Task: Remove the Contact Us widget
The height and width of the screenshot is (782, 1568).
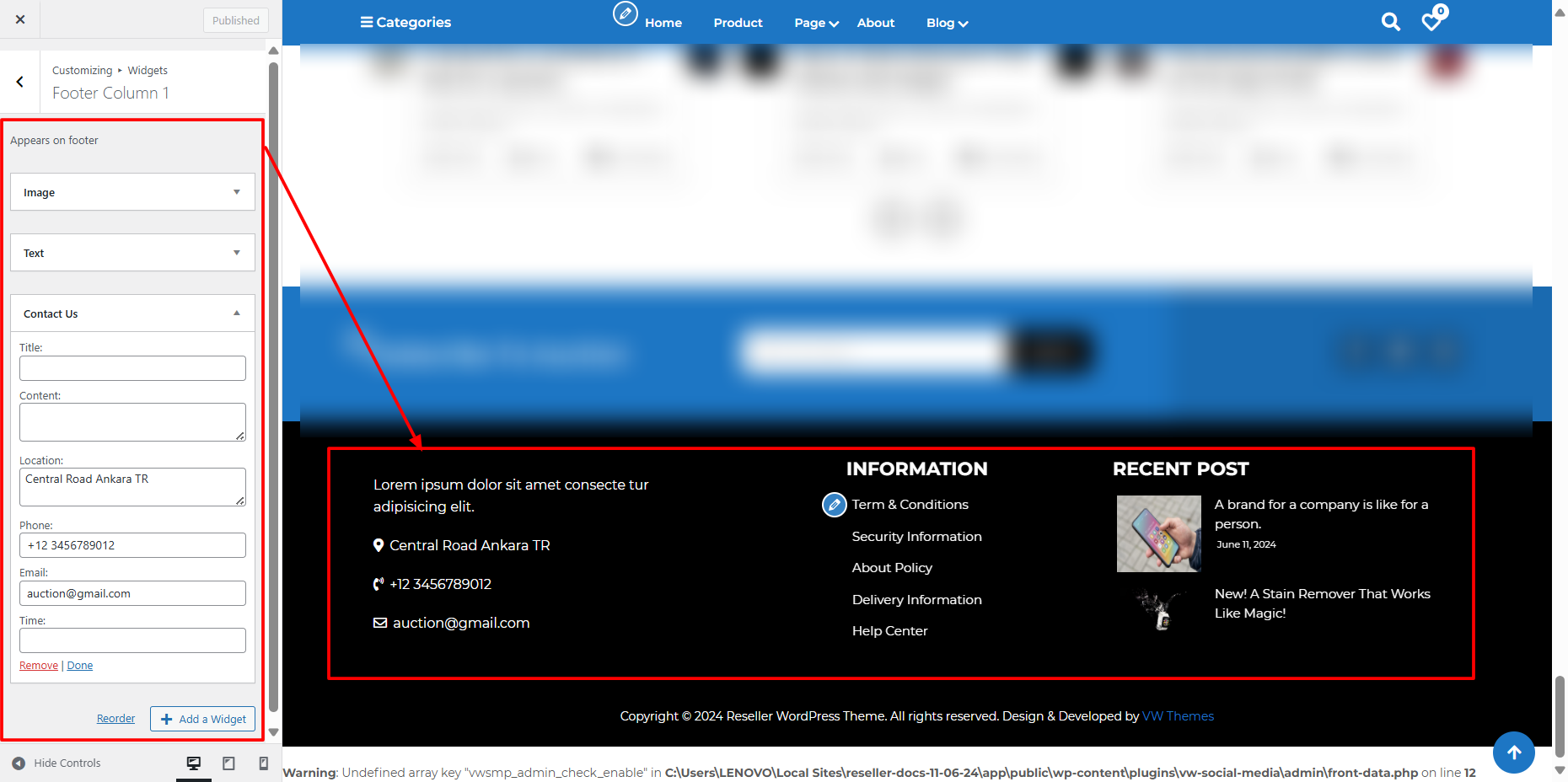Action: pyautogui.click(x=39, y=666)
